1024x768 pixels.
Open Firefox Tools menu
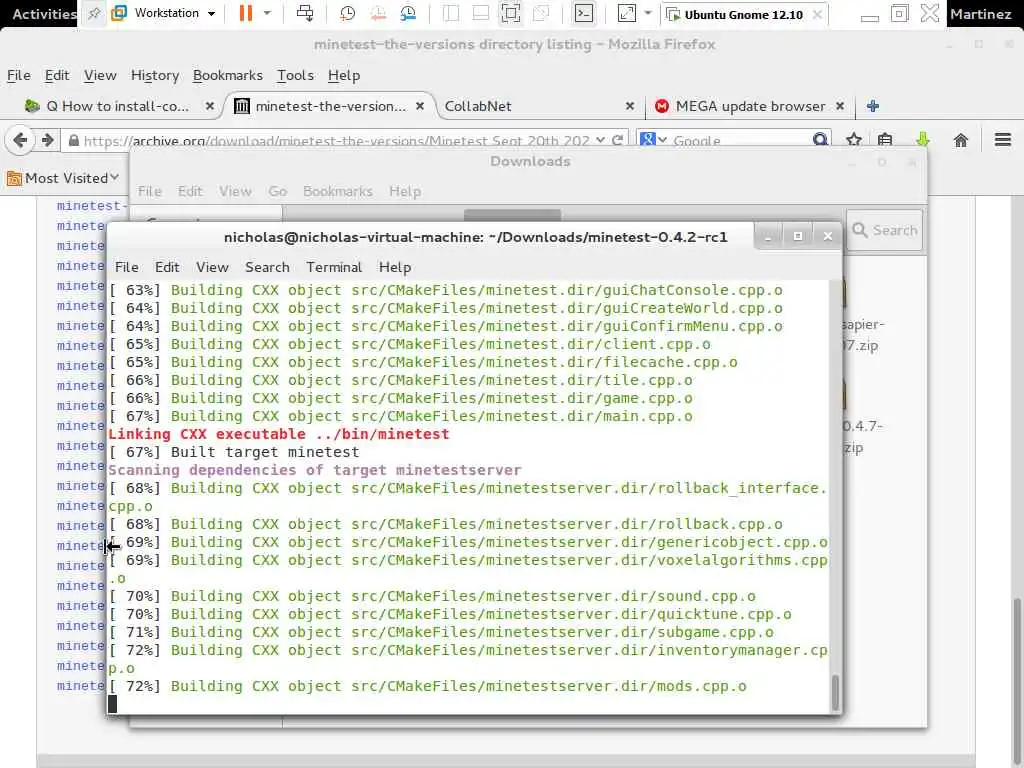tap(295, 75)
